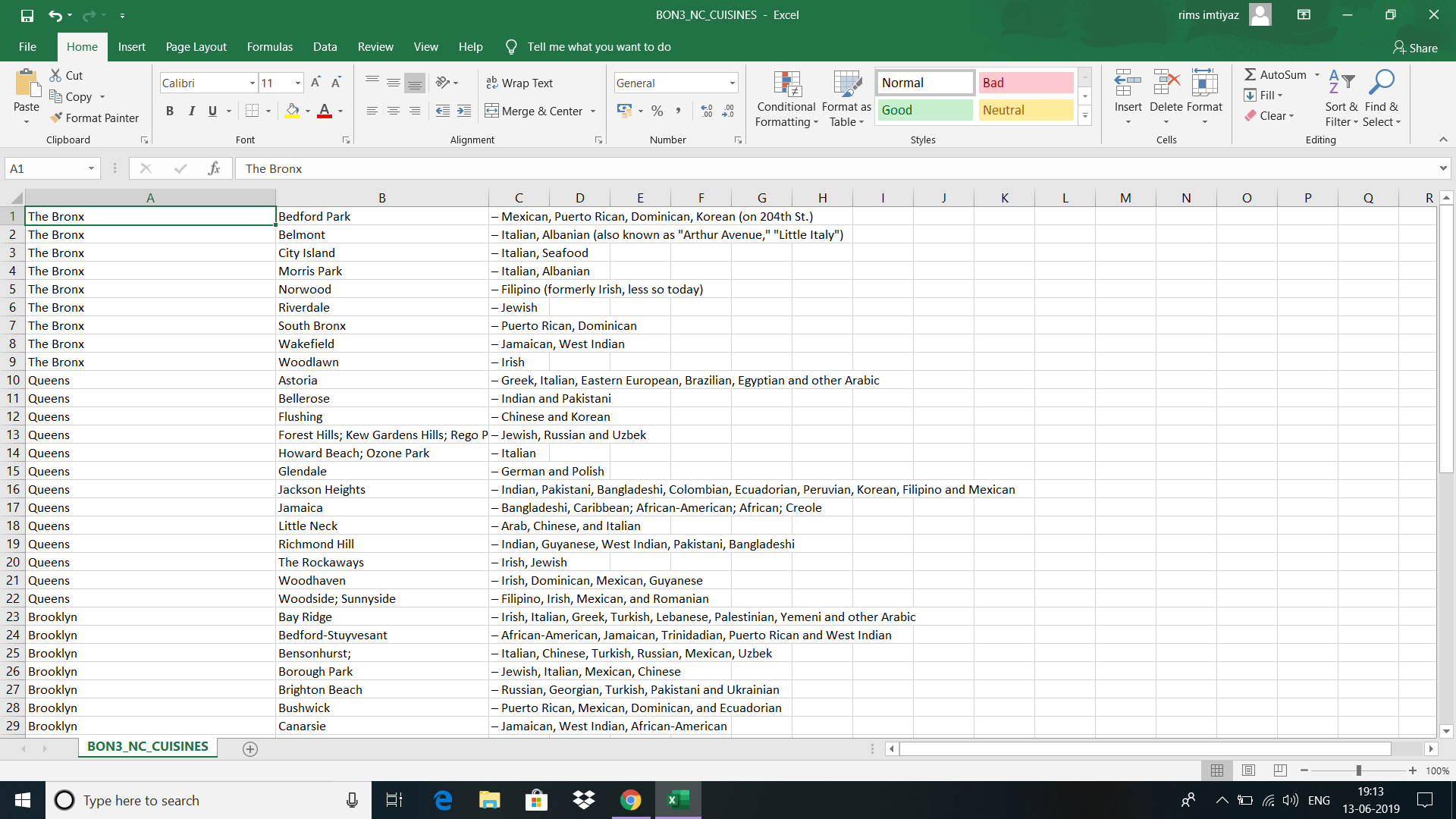1456x819 pixels.
Task: Click the BON3_NC_CUISINES sheet tab
Action: (147, 748)
